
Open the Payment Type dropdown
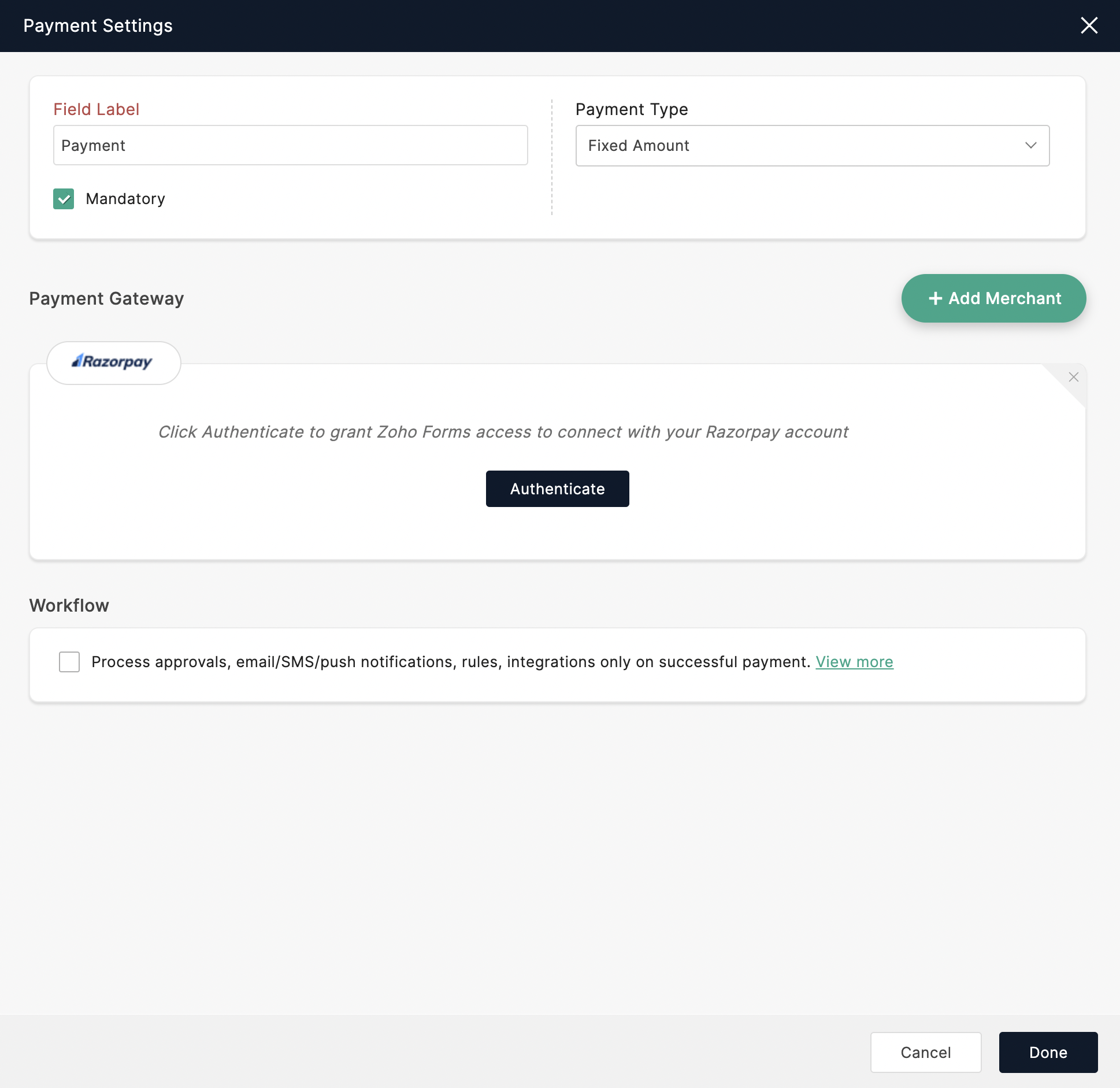(812, 146)
